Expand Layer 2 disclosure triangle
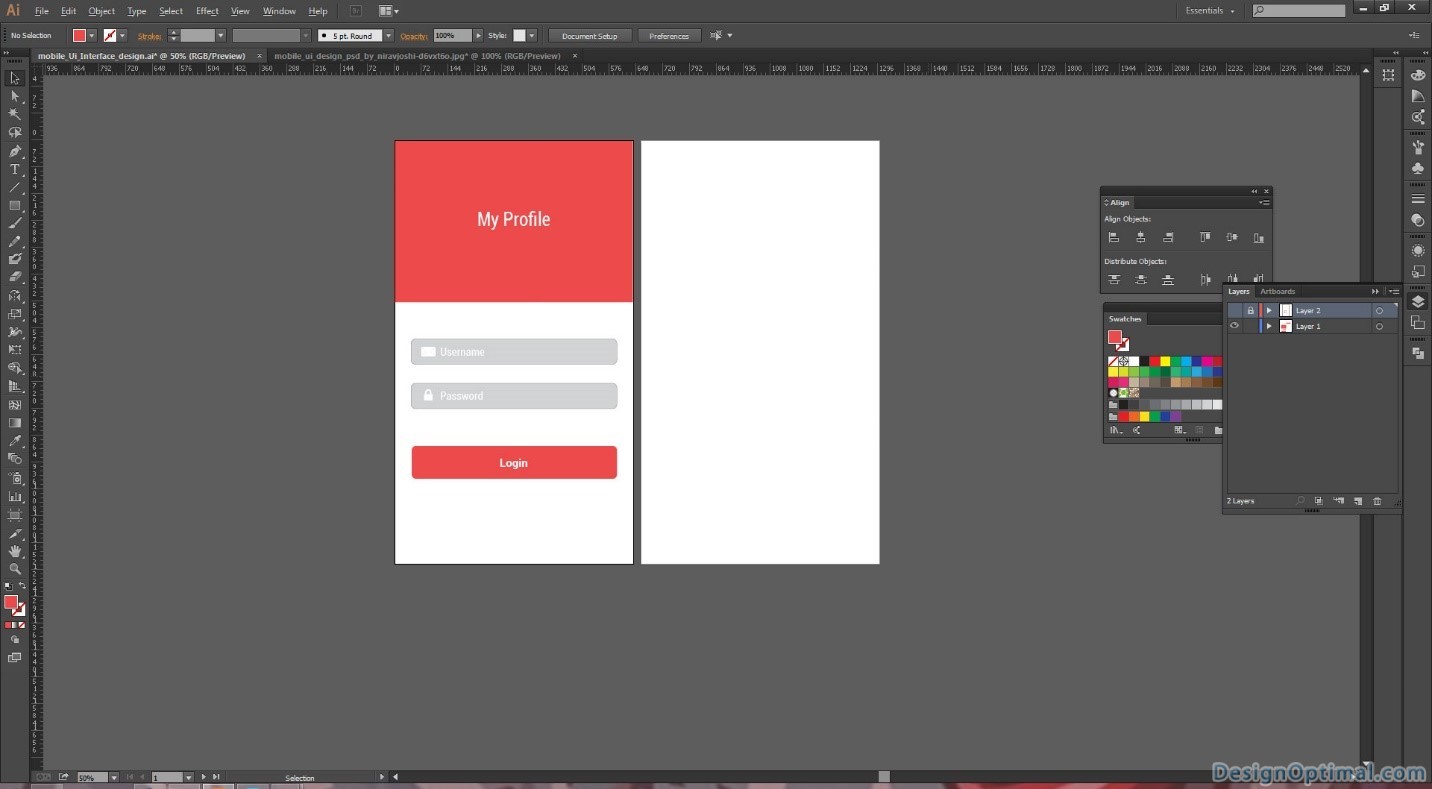1432x789 pixels. click(1269, 311)
